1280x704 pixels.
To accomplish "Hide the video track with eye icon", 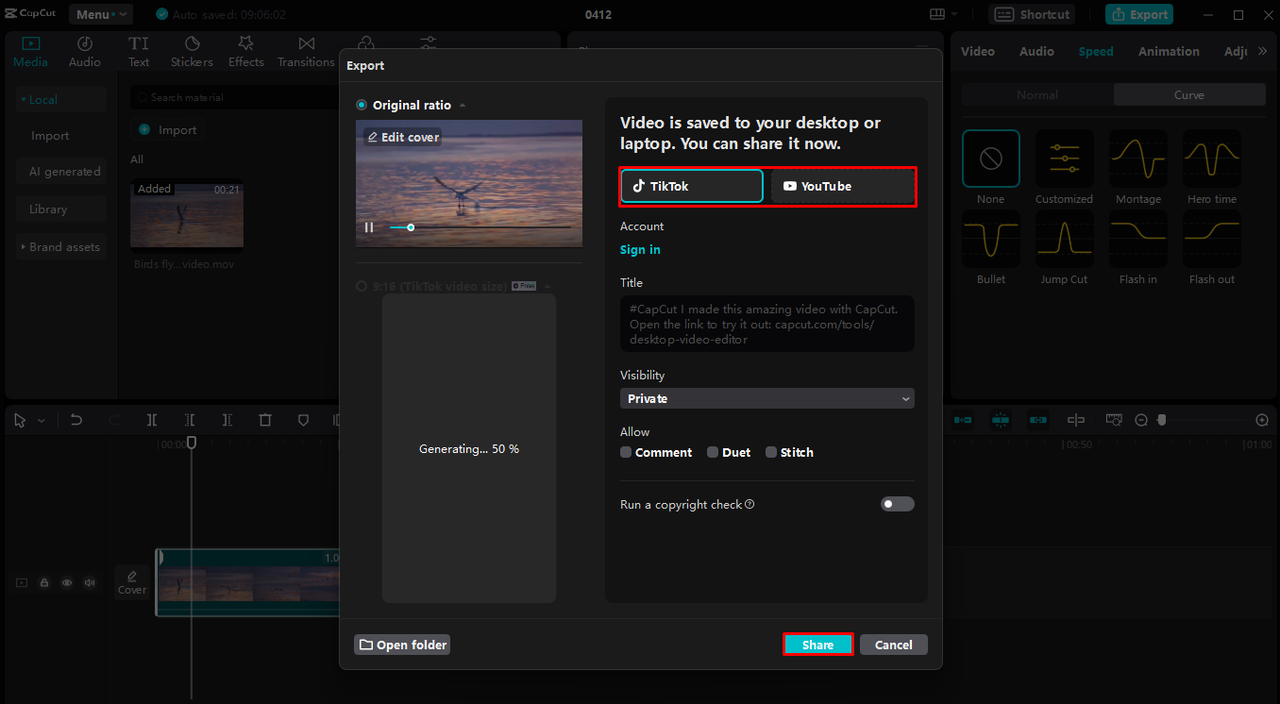I will tap(67, 582).
